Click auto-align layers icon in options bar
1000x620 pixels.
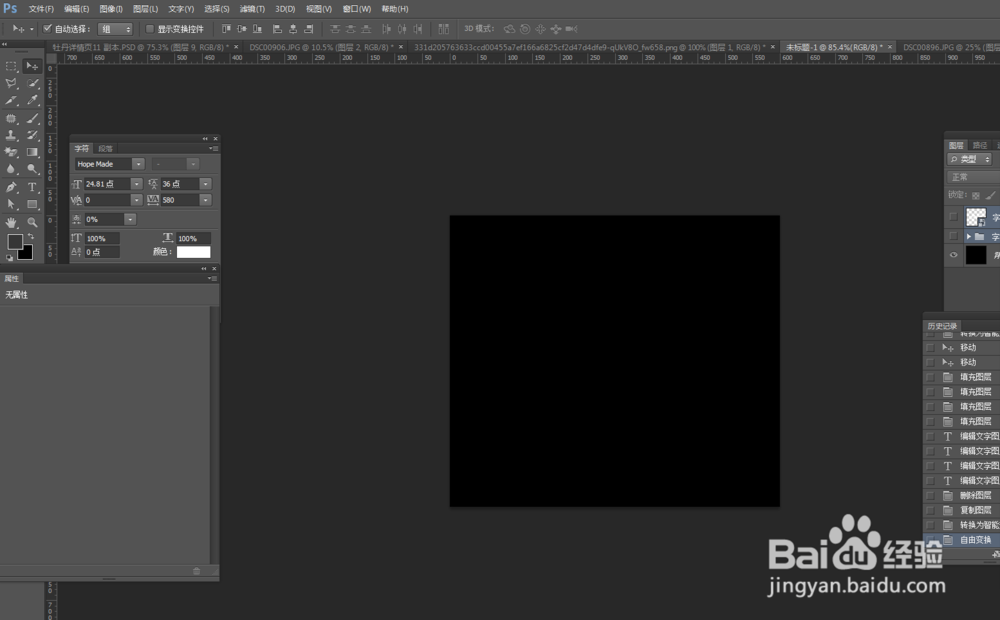click(444, 29)
